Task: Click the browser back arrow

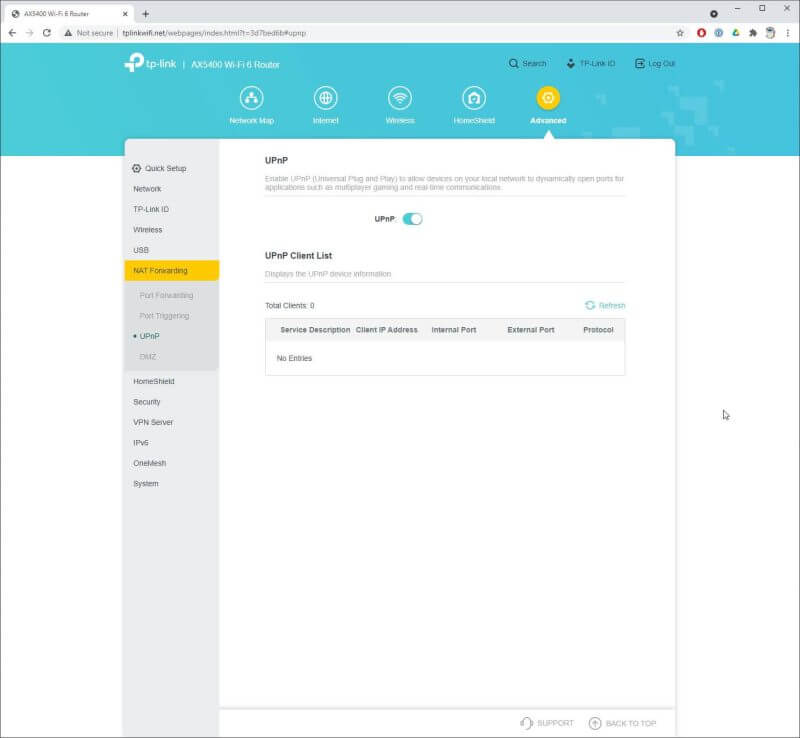Action: point(12,33)
